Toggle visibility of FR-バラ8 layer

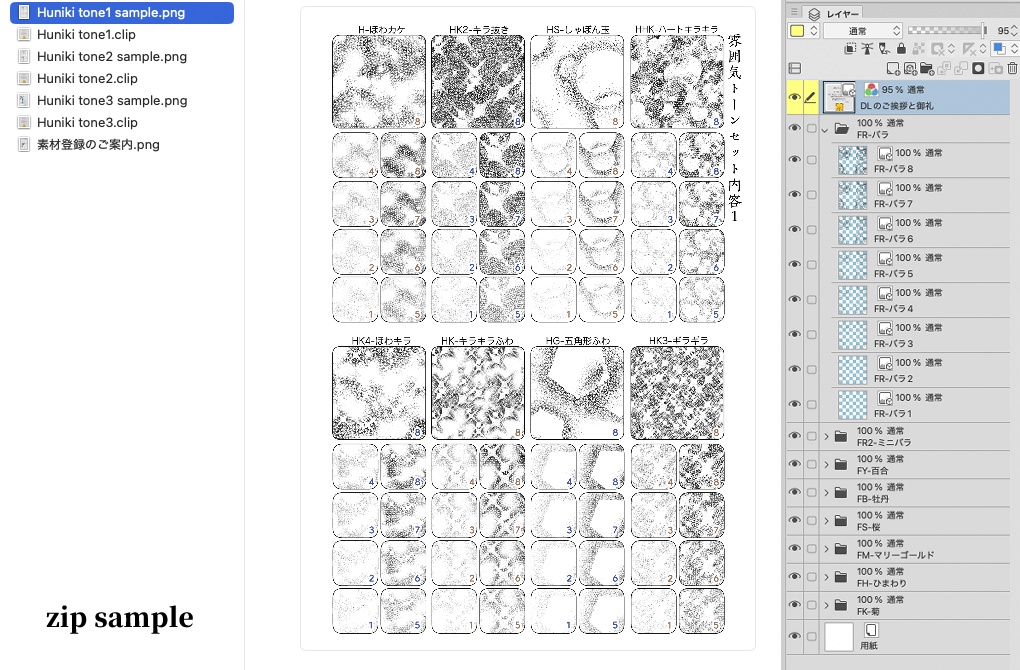click(794, 160)
